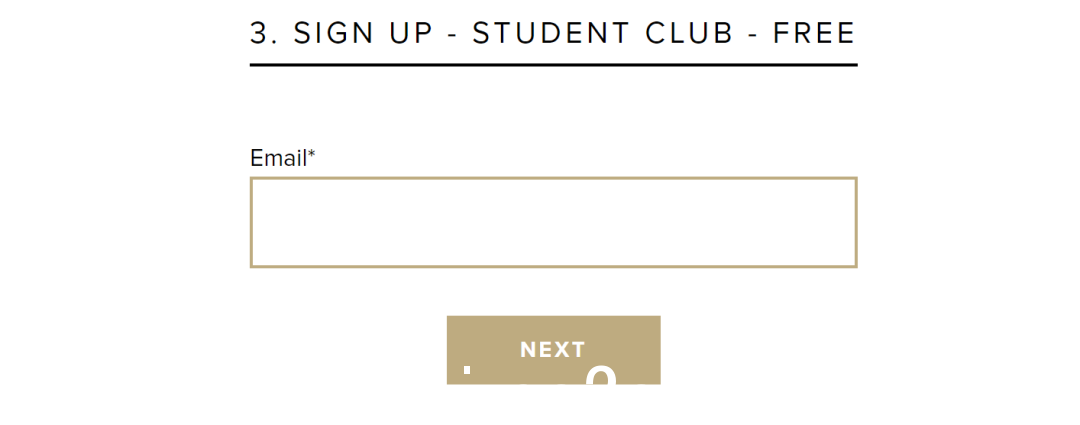The height and width of the screenshot is (425, 1080).
Task: Click STUDENT CLUB text in the title
Action: point(603,33)
